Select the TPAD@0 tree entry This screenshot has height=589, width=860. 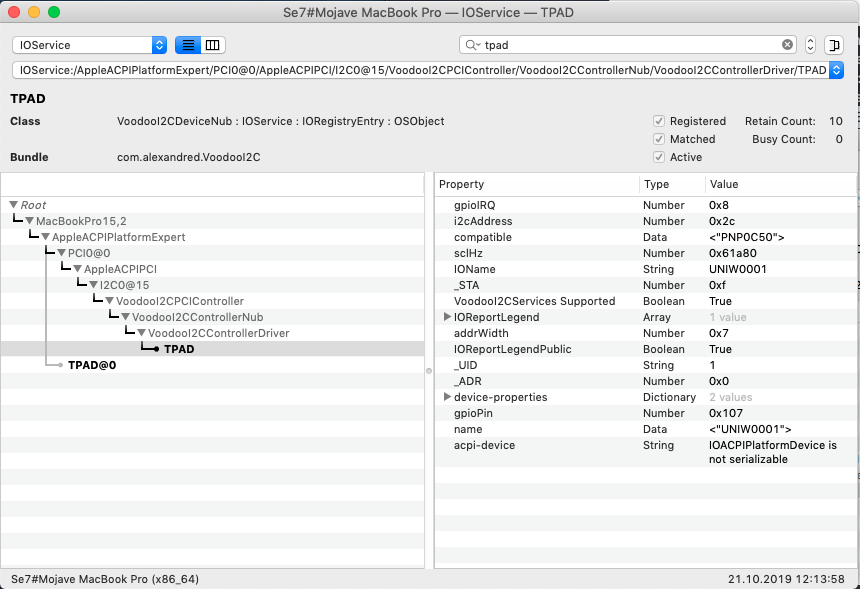92,365
